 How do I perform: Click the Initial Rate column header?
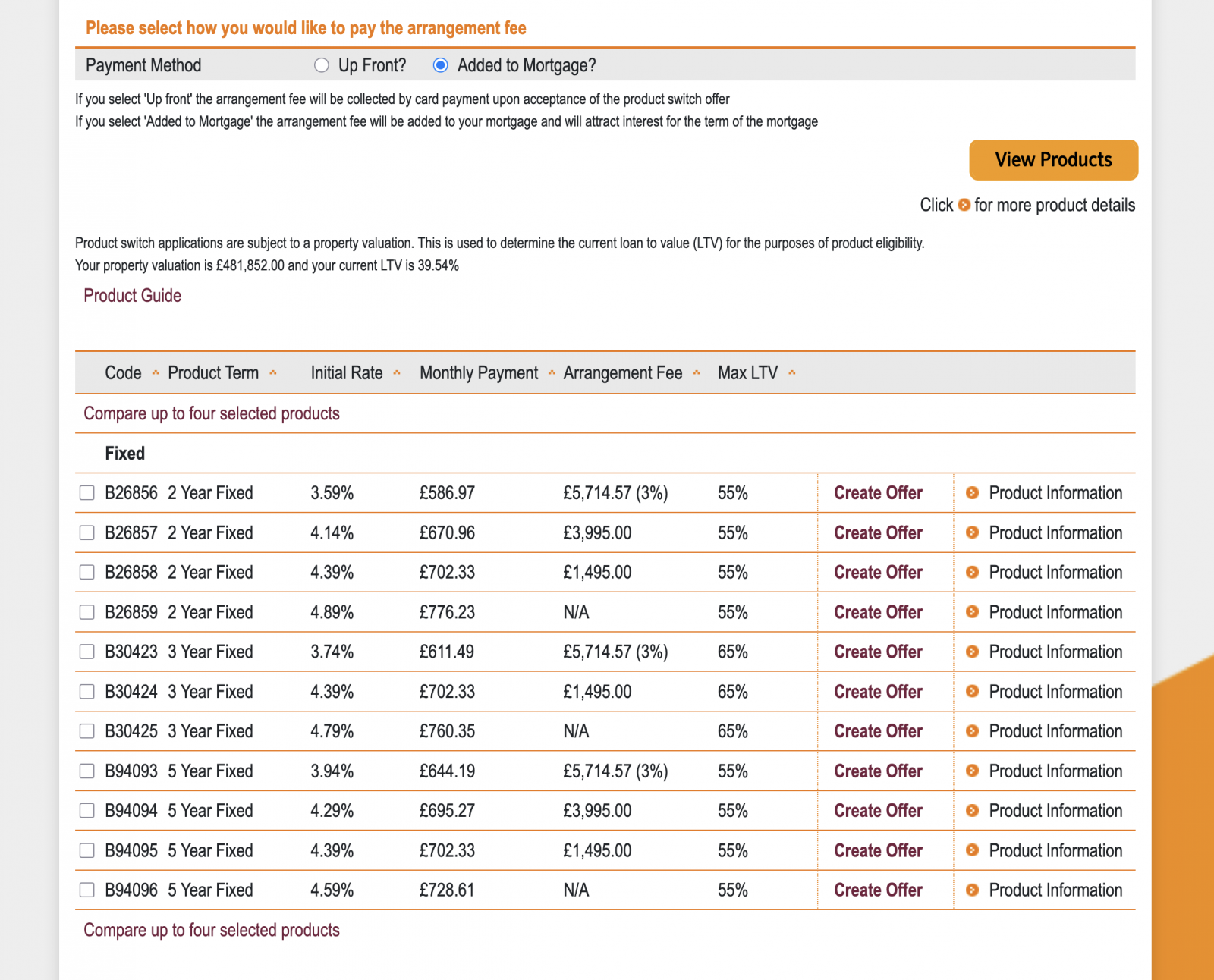[x=347, y=372]
